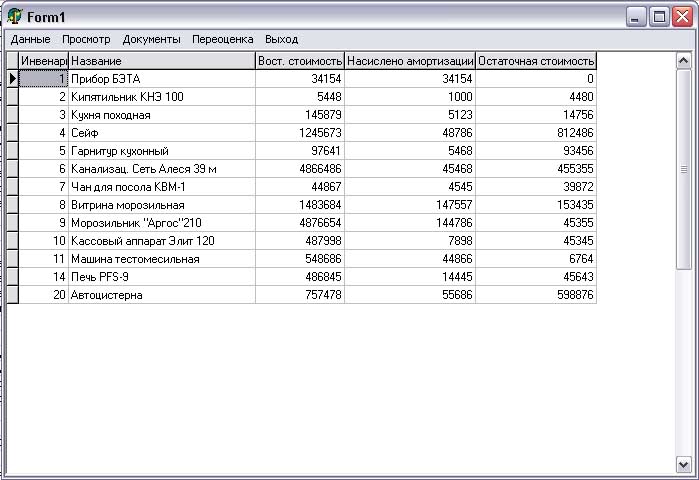Screen dimensions: 699x480
Task: Maximize the Form1 window
Action: point(659,16)
